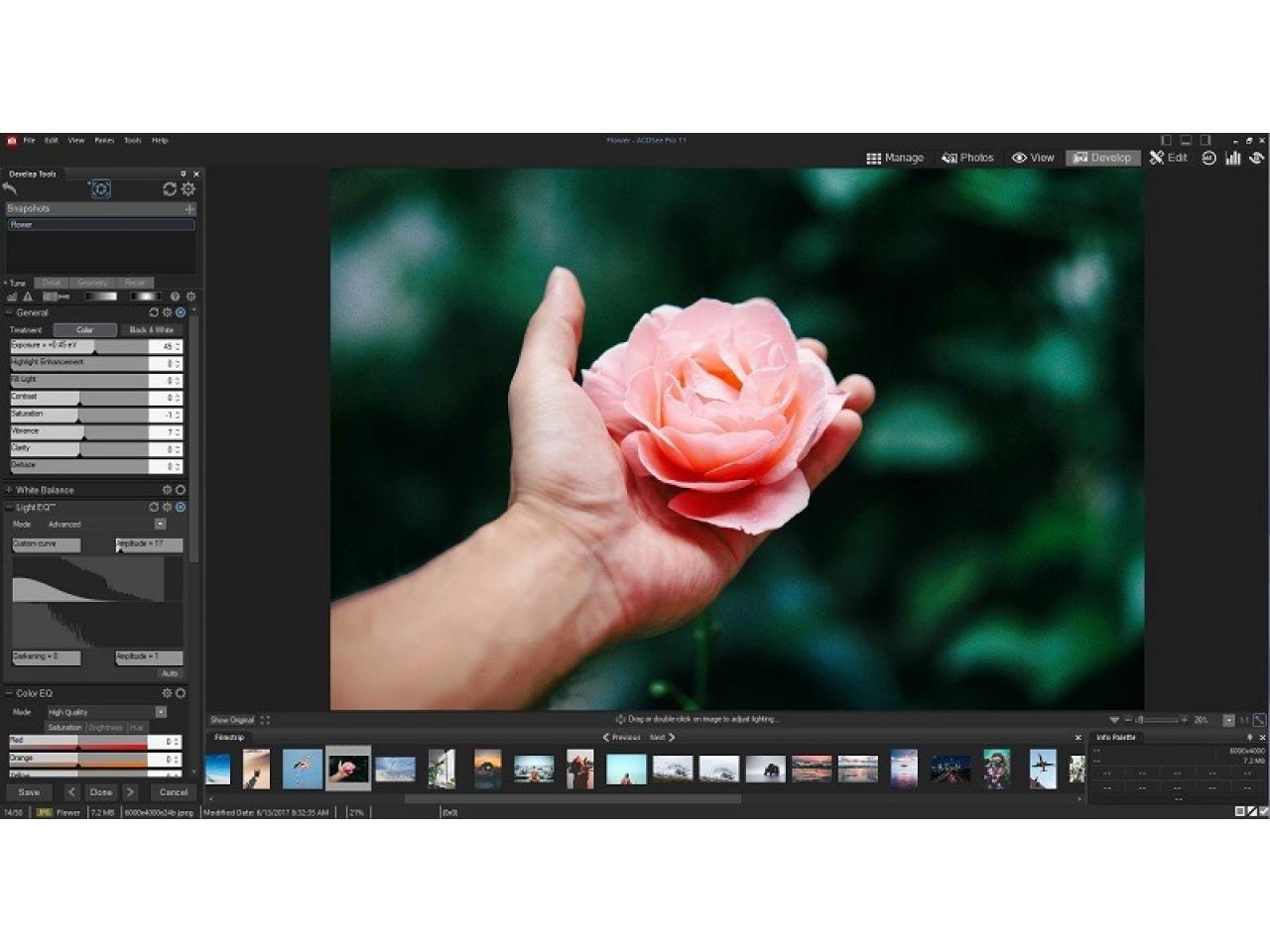Open the Light EQ Advanced mode dropdown
The height and width of the screenshot is (952, 1270).
tap(160, 524)
